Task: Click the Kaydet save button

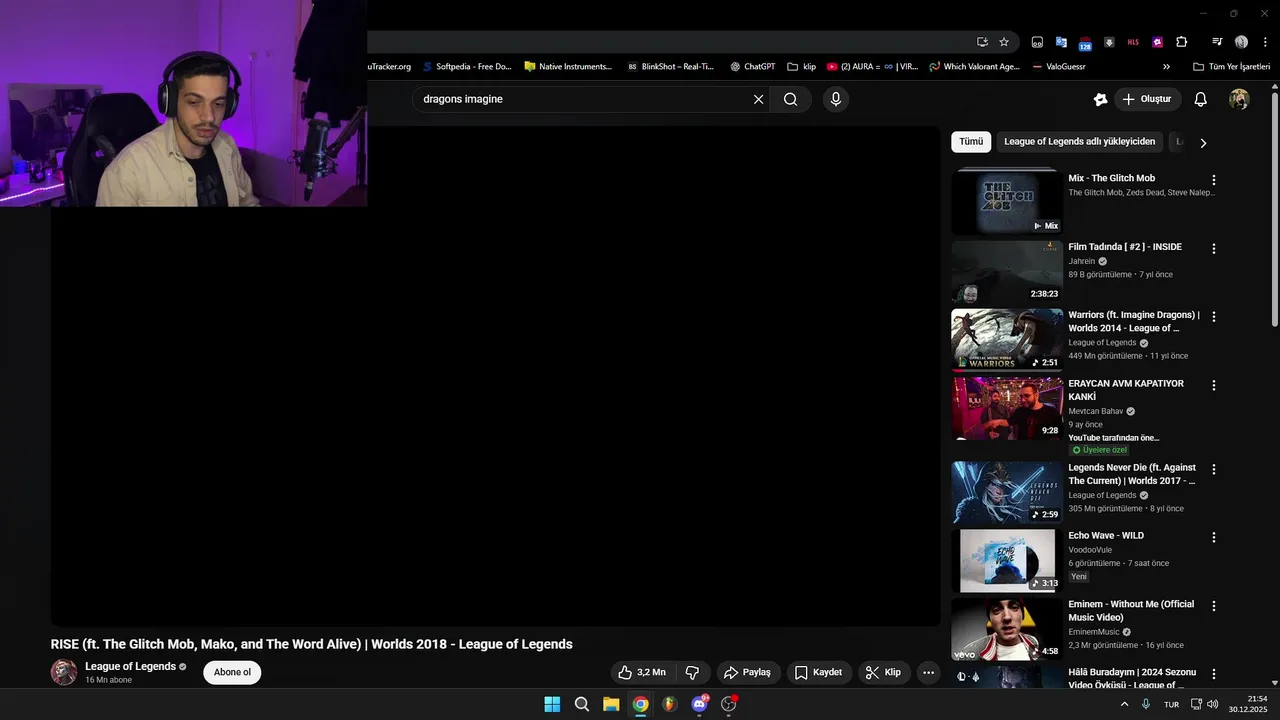Action: pos(819,672)
